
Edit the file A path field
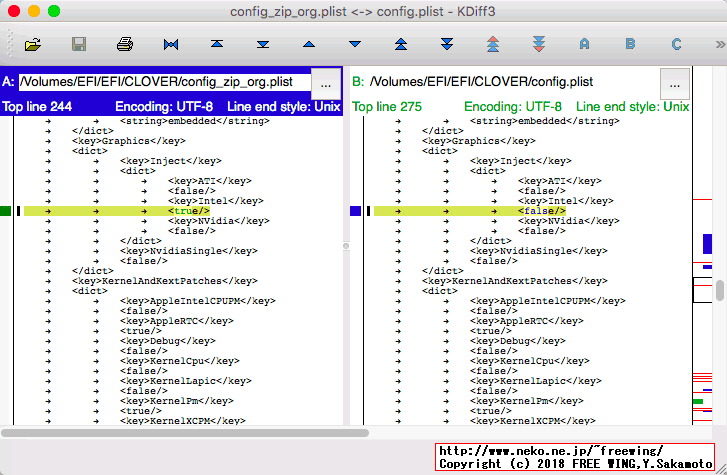165,82
